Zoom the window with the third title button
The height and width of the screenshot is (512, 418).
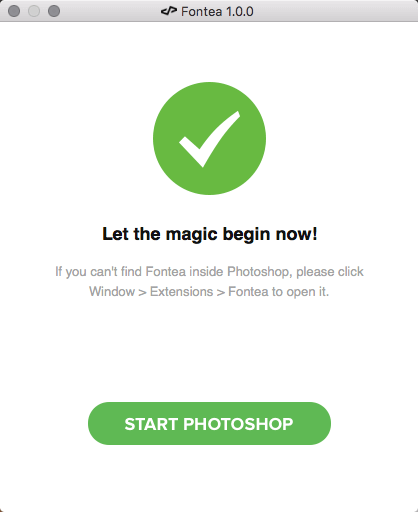(54, 11)
